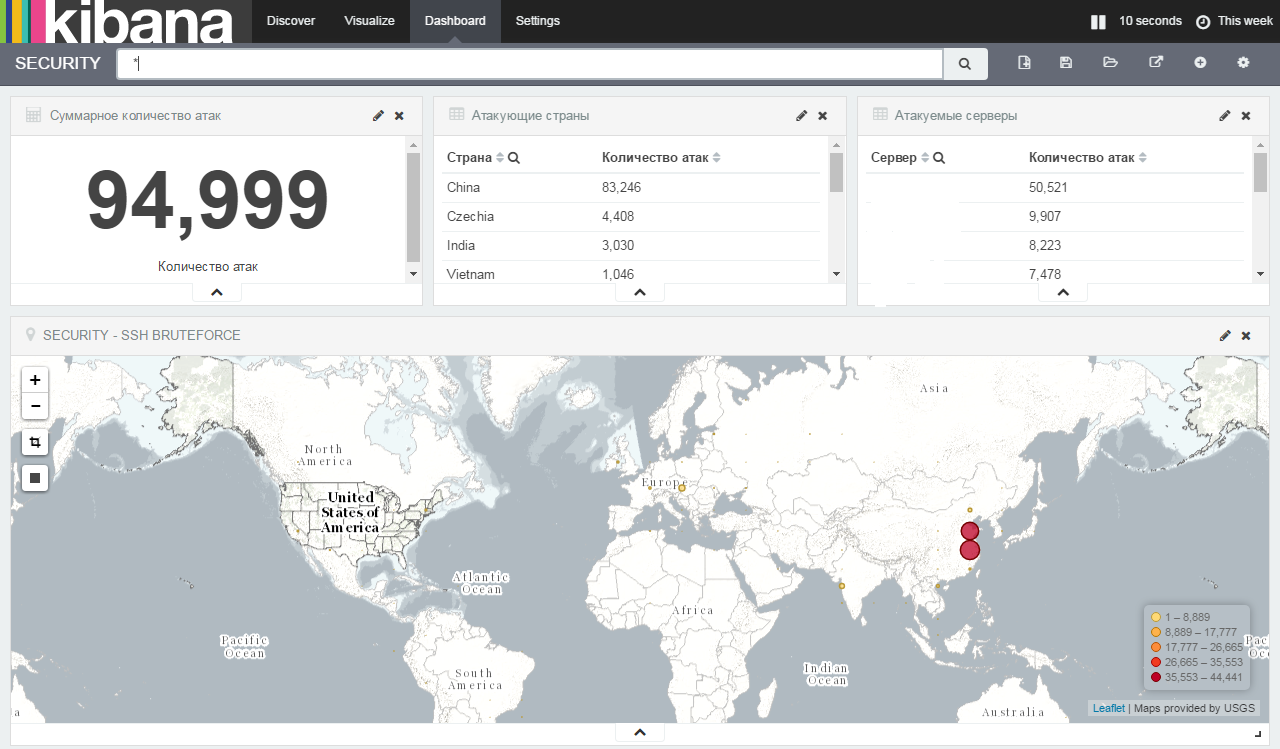Click up arrow of countries table scrollbar
The image size is (1280, 749).
(837, 145)
